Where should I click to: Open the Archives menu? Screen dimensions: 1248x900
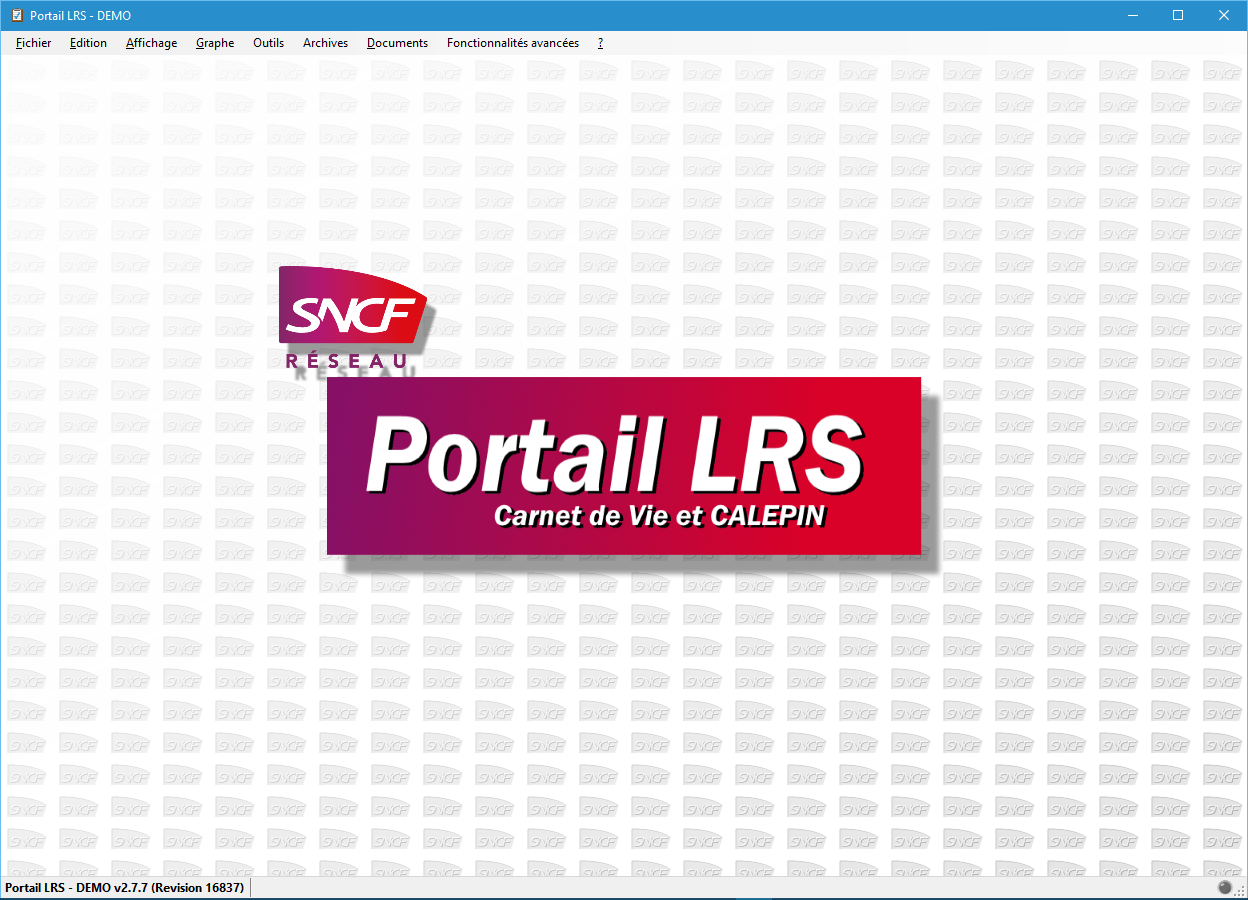325,43
